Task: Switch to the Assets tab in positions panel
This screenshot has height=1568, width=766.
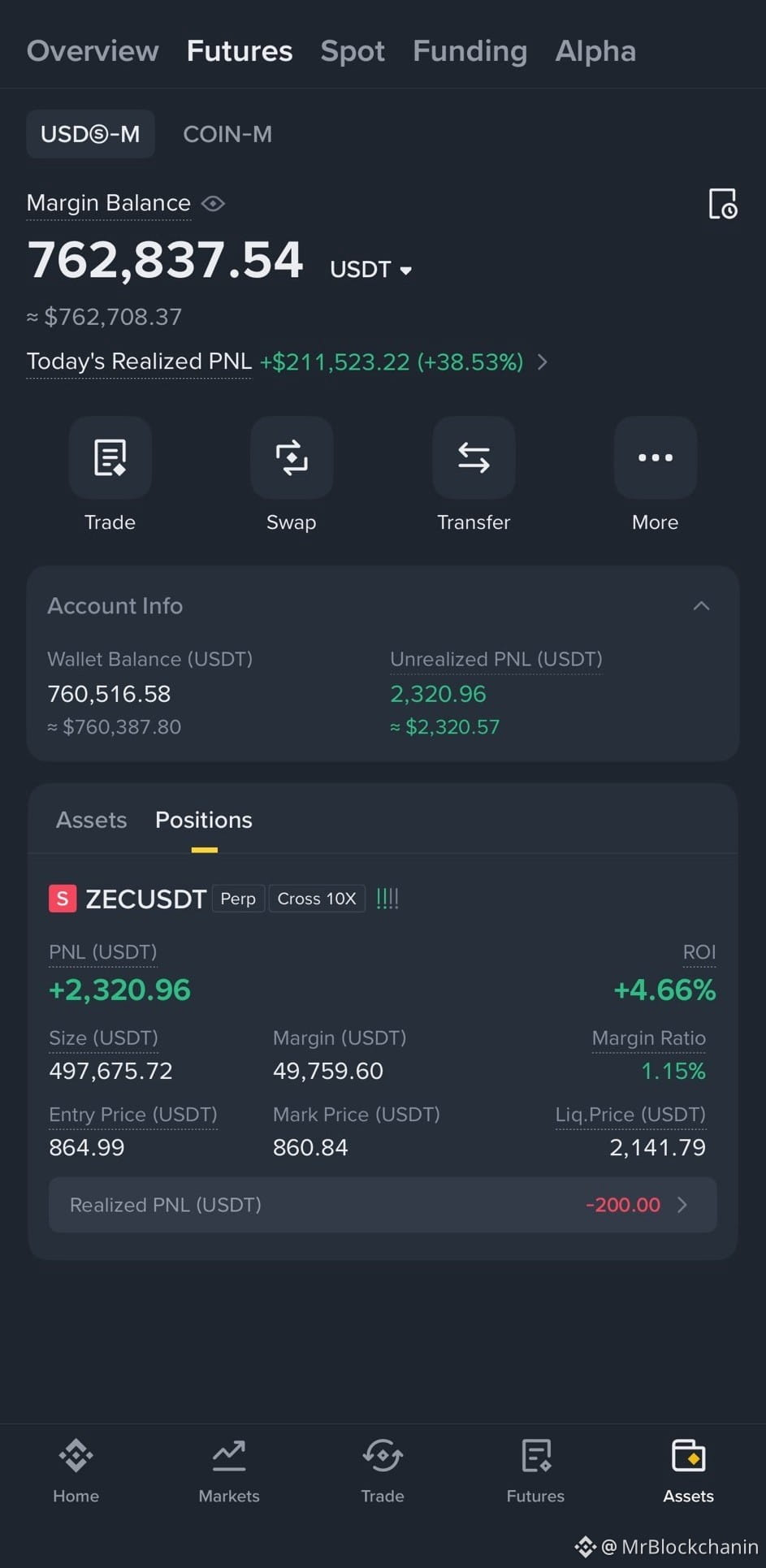Action: 91,820
